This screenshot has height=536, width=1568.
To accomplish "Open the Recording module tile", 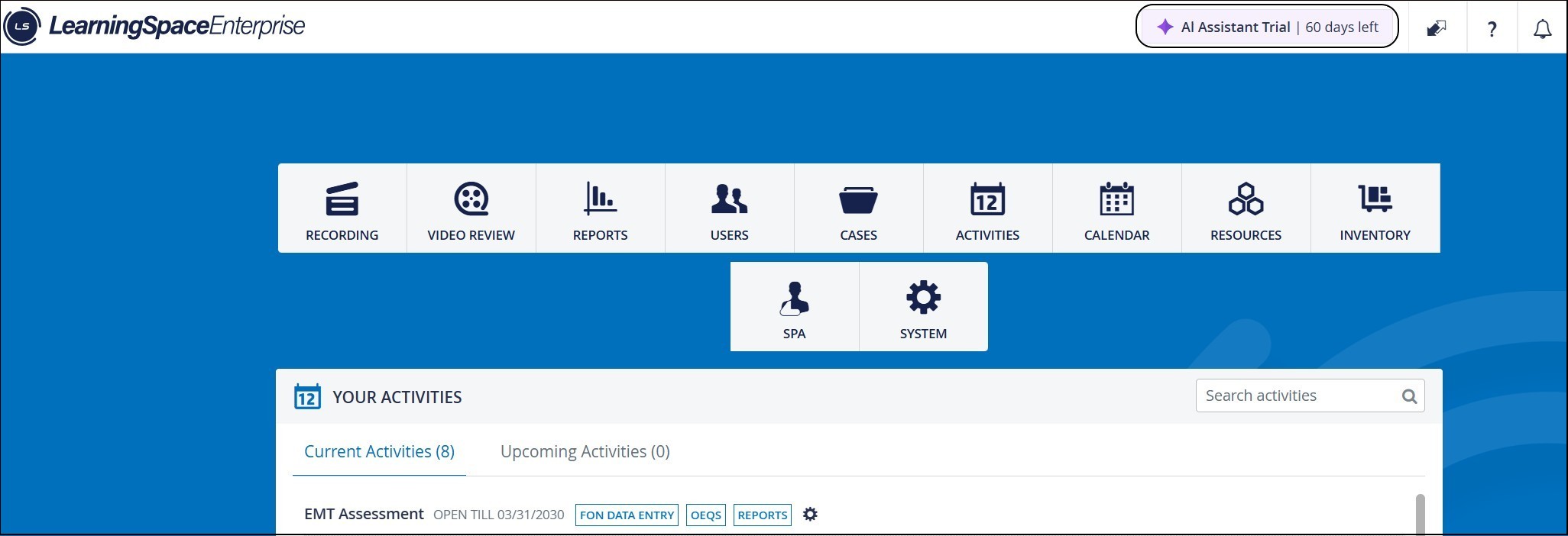I will click(x=342, y=208).
